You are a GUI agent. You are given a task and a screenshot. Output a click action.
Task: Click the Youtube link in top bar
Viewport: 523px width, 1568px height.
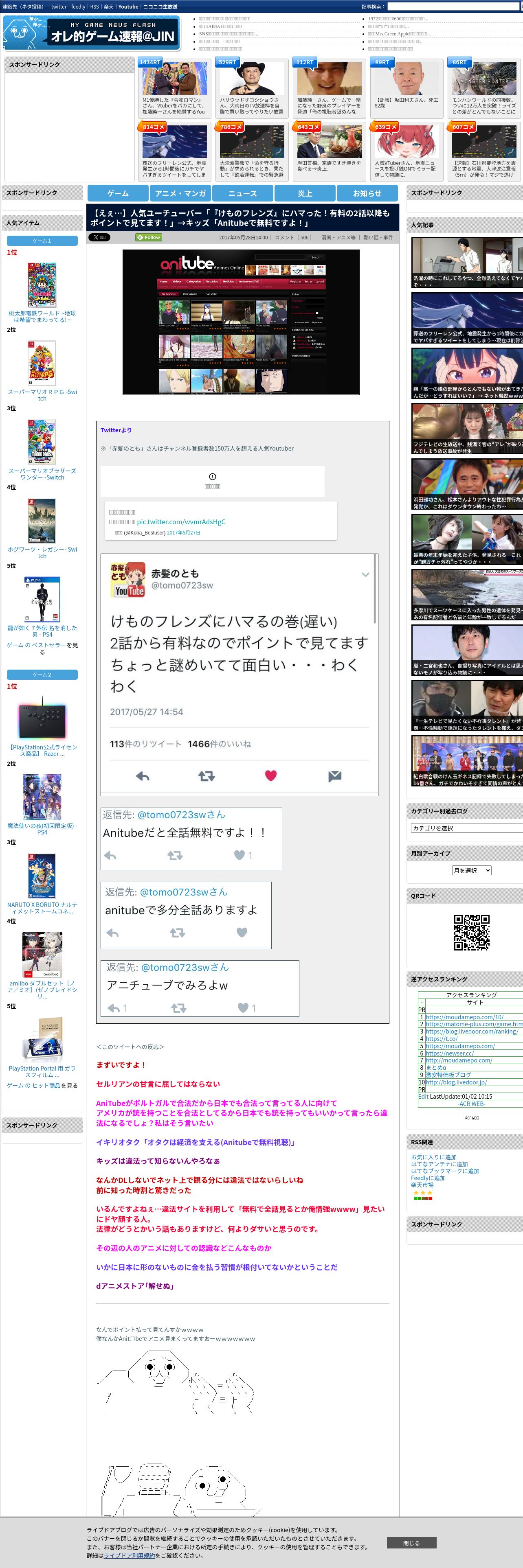128,7
